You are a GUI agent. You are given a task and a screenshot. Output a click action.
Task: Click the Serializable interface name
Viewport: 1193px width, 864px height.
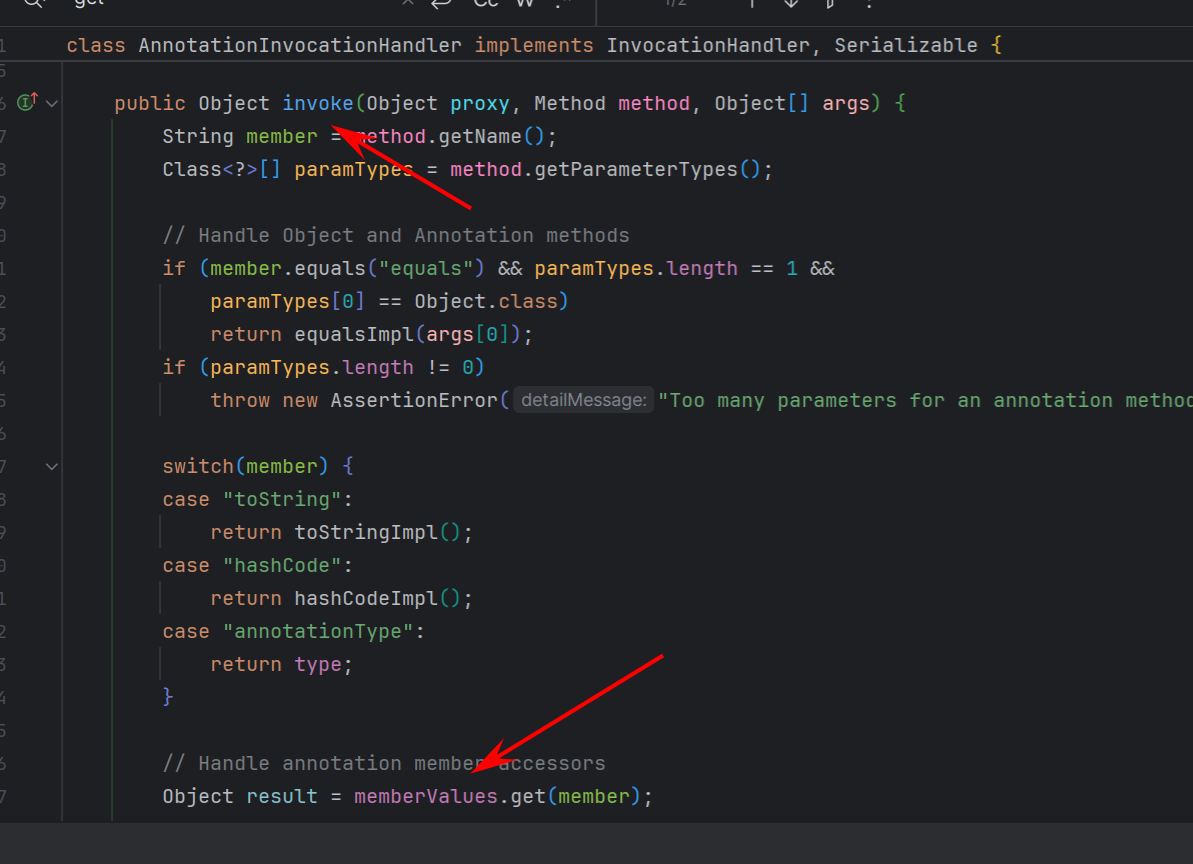tap(906, 46)
